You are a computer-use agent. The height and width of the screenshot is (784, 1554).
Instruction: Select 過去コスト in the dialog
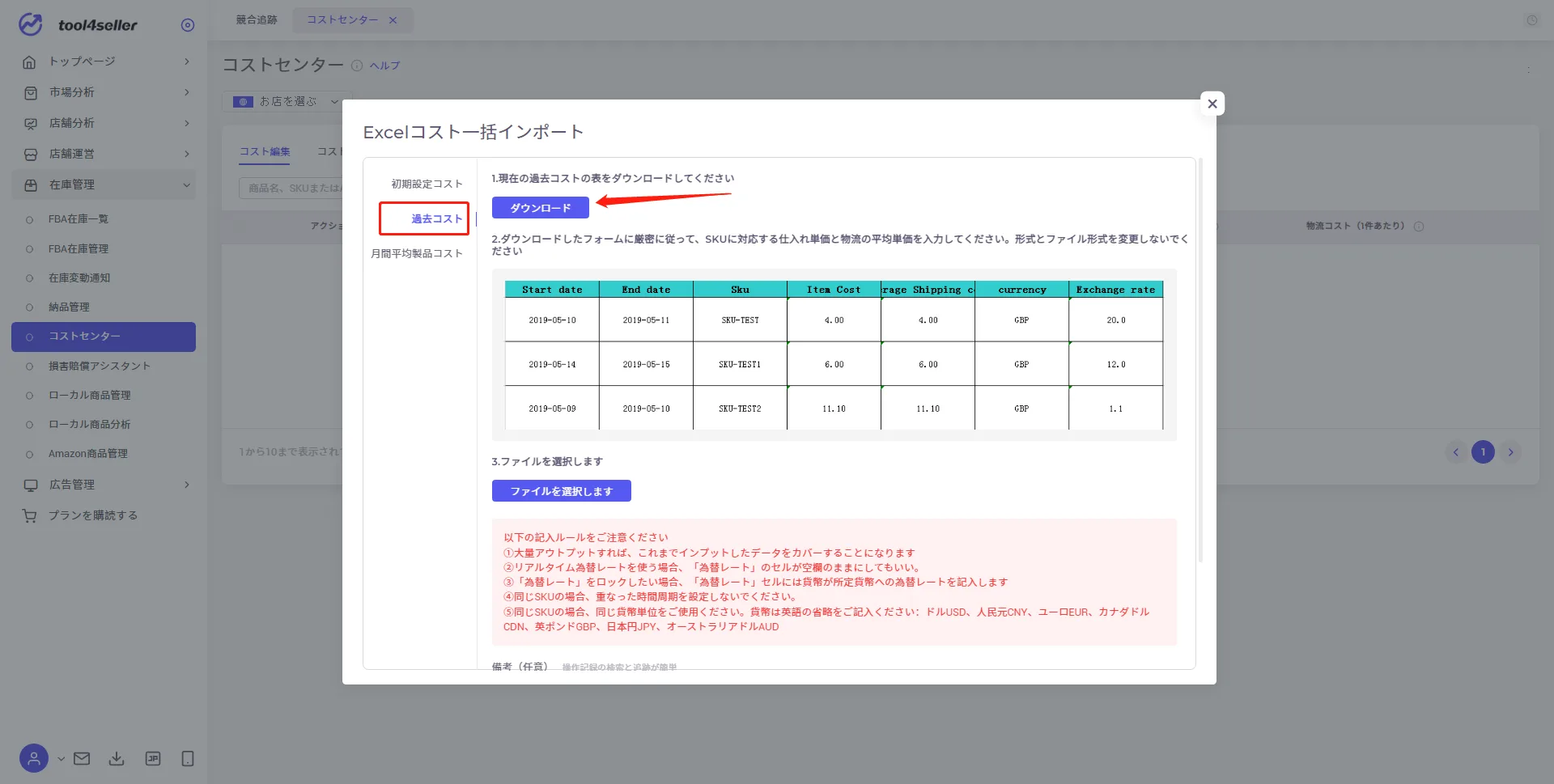click(x=437, y=218)
